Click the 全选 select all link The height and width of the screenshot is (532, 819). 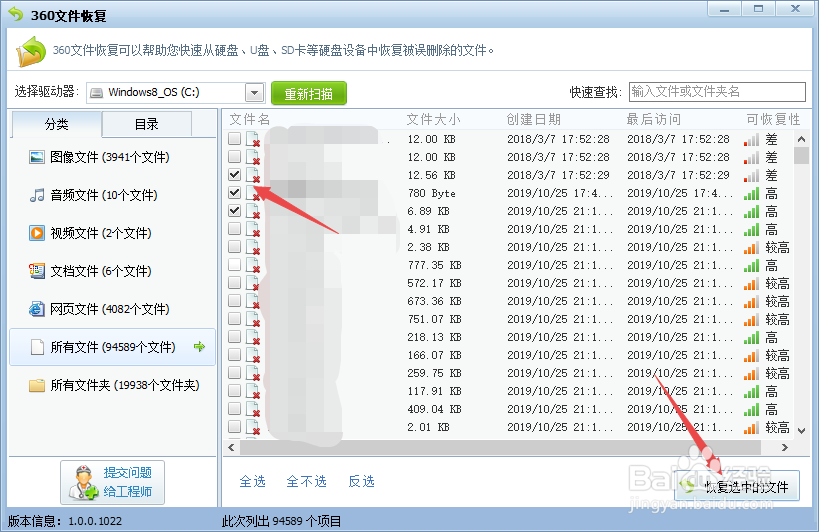click(252, 481)
